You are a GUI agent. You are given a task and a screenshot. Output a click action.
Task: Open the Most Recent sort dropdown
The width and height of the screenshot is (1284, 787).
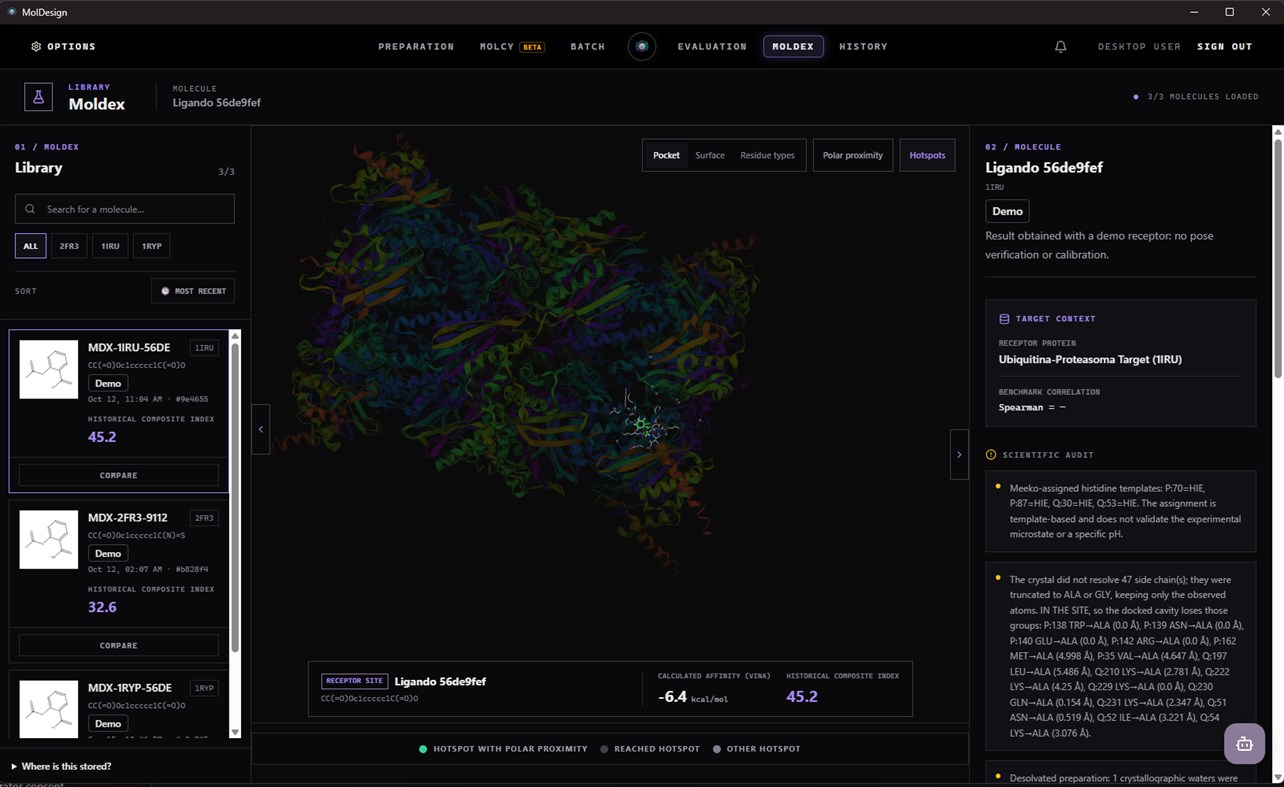pyautogui.click(x=193, y=291)
